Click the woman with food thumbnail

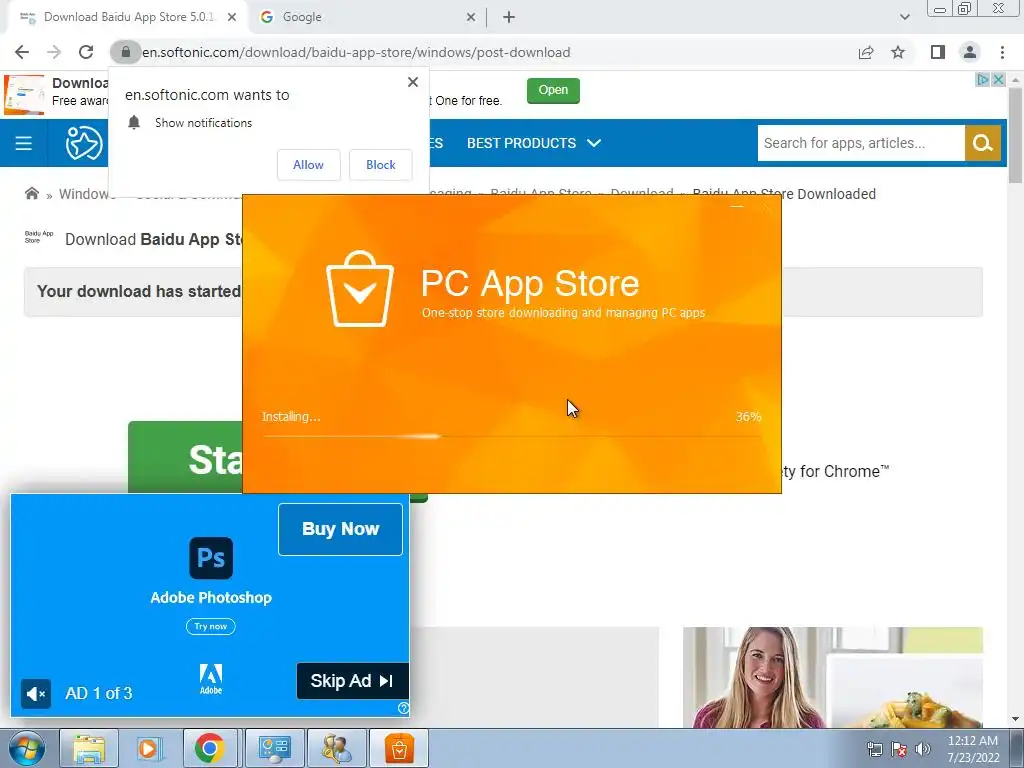(833, 677)
